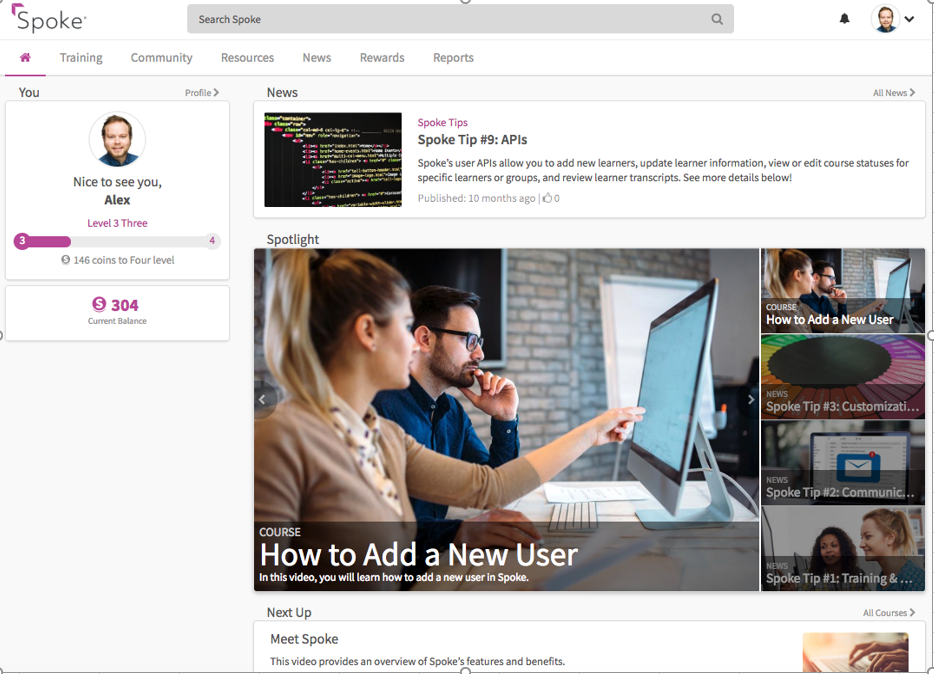Open Spoke Tip #9: APIs article
The width and height of the screenshot is (934, 674).
coord(472,140)
